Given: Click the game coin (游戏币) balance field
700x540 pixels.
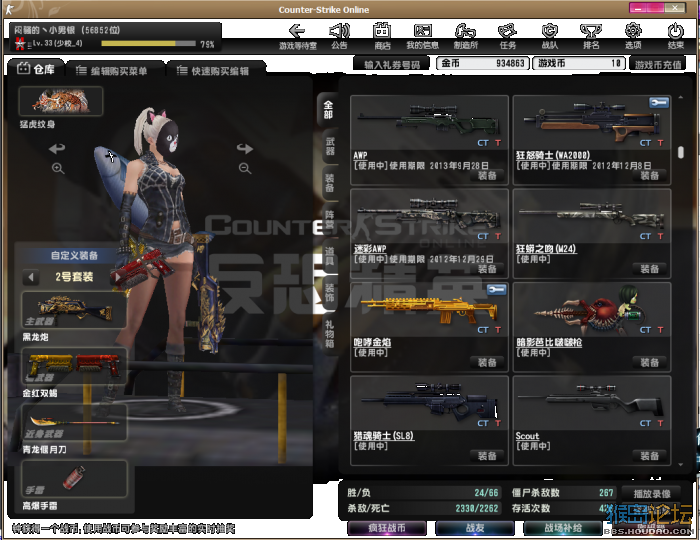Looking at the screenshot, I should point(579,63).
